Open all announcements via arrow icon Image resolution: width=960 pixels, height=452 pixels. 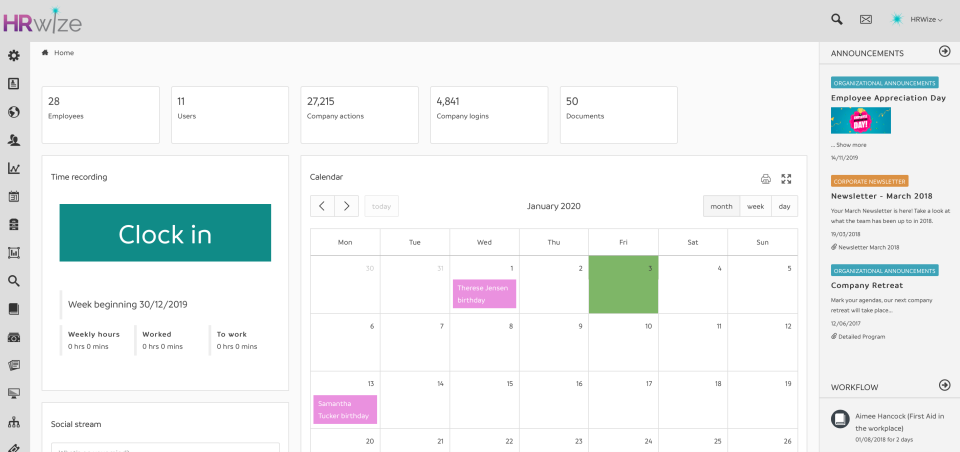pyautogui.click(x=945, y=52)
